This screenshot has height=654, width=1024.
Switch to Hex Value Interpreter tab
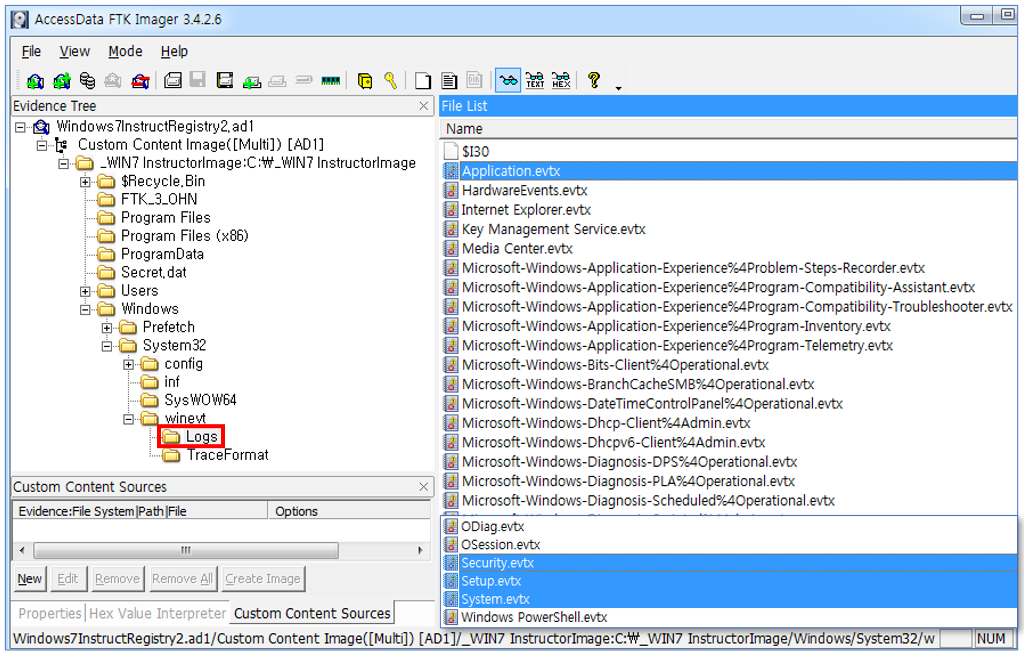click(x=157, y=613)
